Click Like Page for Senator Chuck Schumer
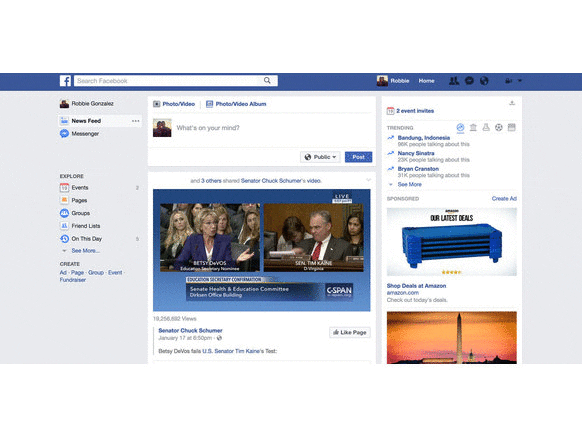Screen dimensions: 582x436 [350, 332]
